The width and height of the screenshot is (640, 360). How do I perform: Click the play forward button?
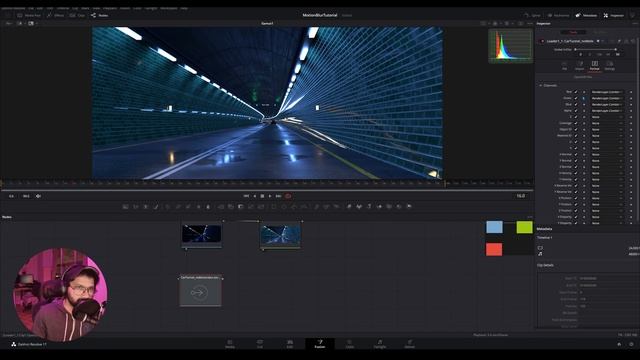point(270,196)
